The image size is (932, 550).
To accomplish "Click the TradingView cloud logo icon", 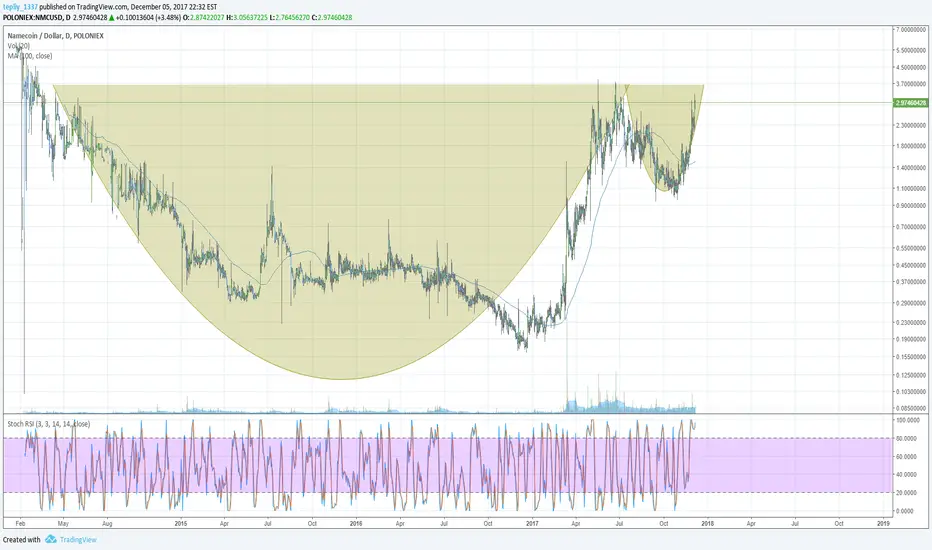I will pyautogui.click(x=51, y=539).
